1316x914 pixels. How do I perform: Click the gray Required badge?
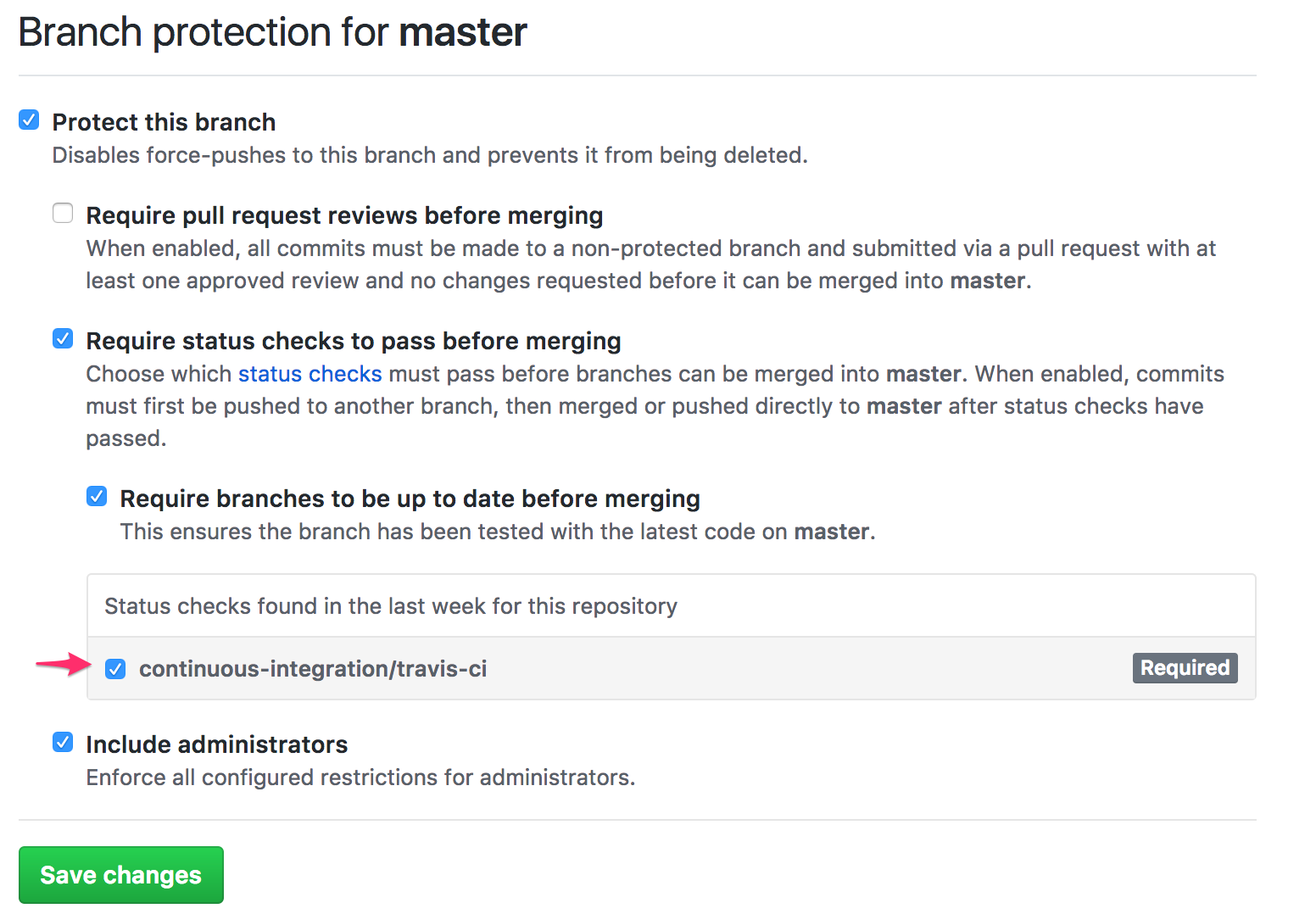click(x=1185, y=668)
